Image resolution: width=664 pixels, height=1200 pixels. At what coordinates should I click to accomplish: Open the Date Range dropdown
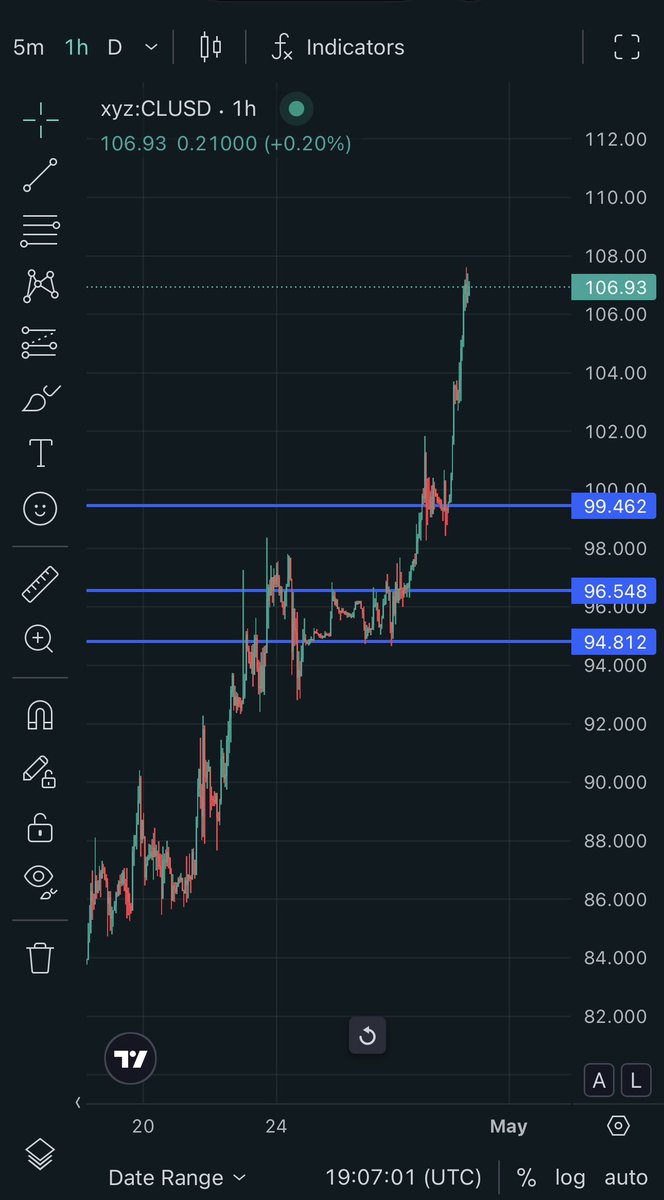pos(176,1177)
